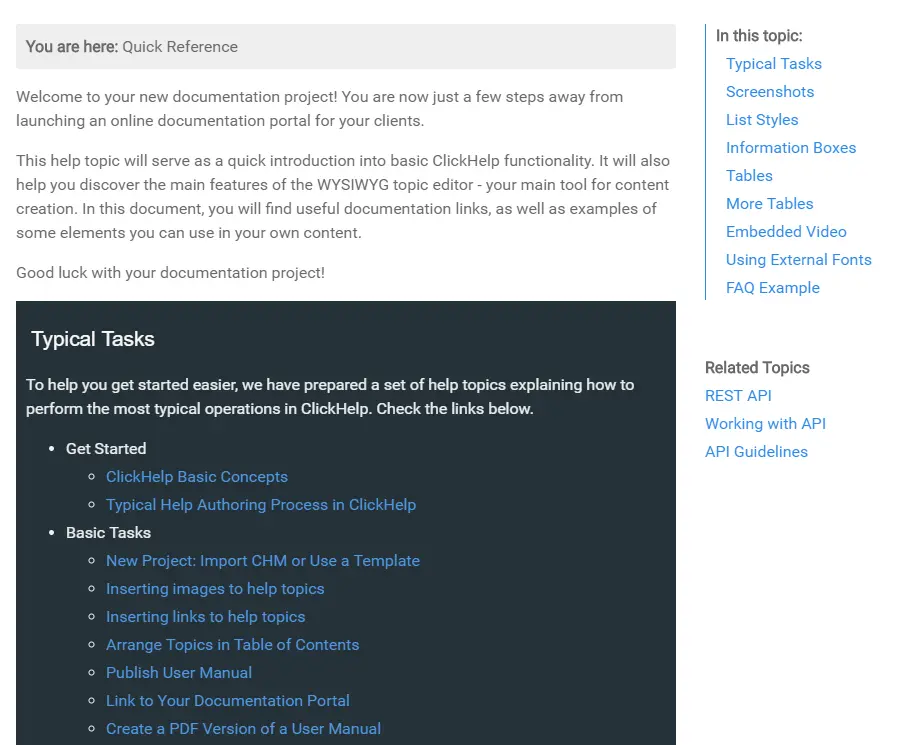900x745 pixels.
Task: Click the Working with API link
Action: 765,424
